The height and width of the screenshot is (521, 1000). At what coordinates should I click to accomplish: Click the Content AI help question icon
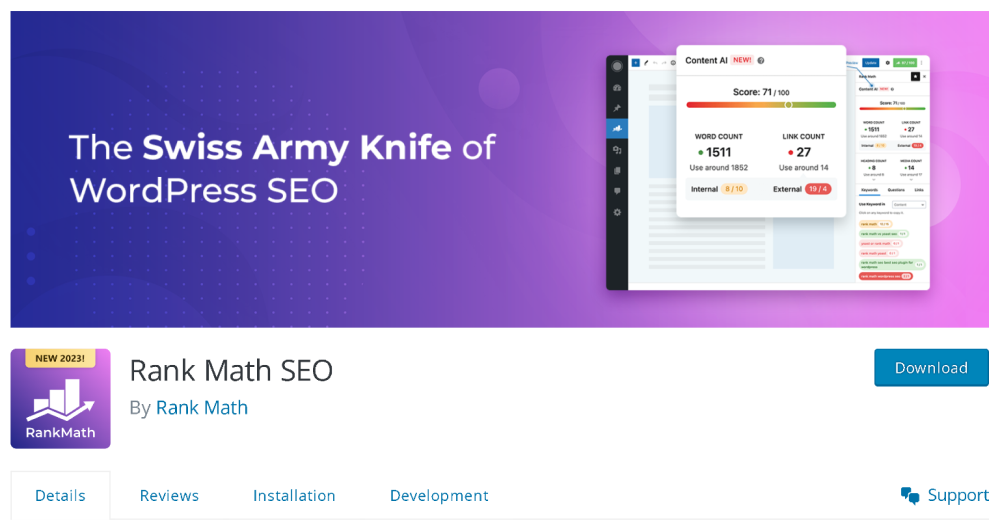[761, 61]
